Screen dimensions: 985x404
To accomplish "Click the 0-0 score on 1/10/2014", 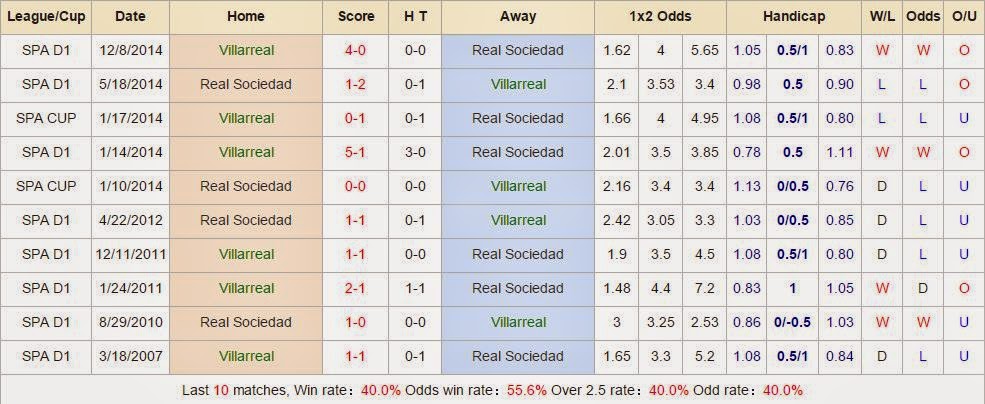I will 356,186.
